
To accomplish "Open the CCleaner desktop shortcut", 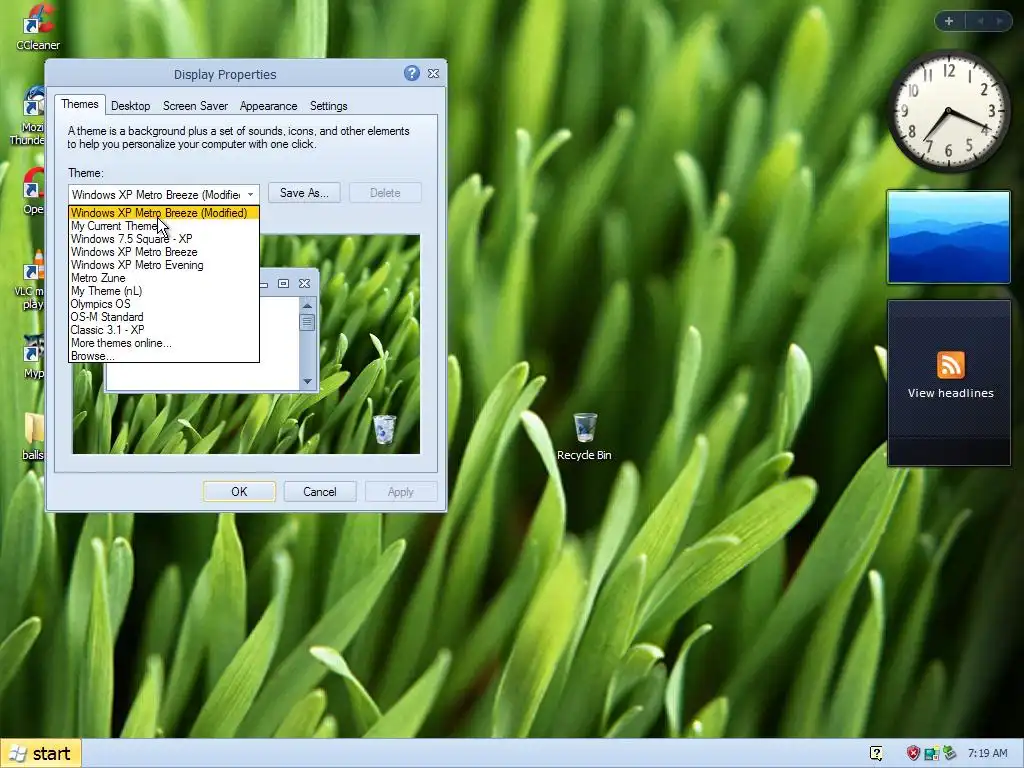I will click(38, 26).
